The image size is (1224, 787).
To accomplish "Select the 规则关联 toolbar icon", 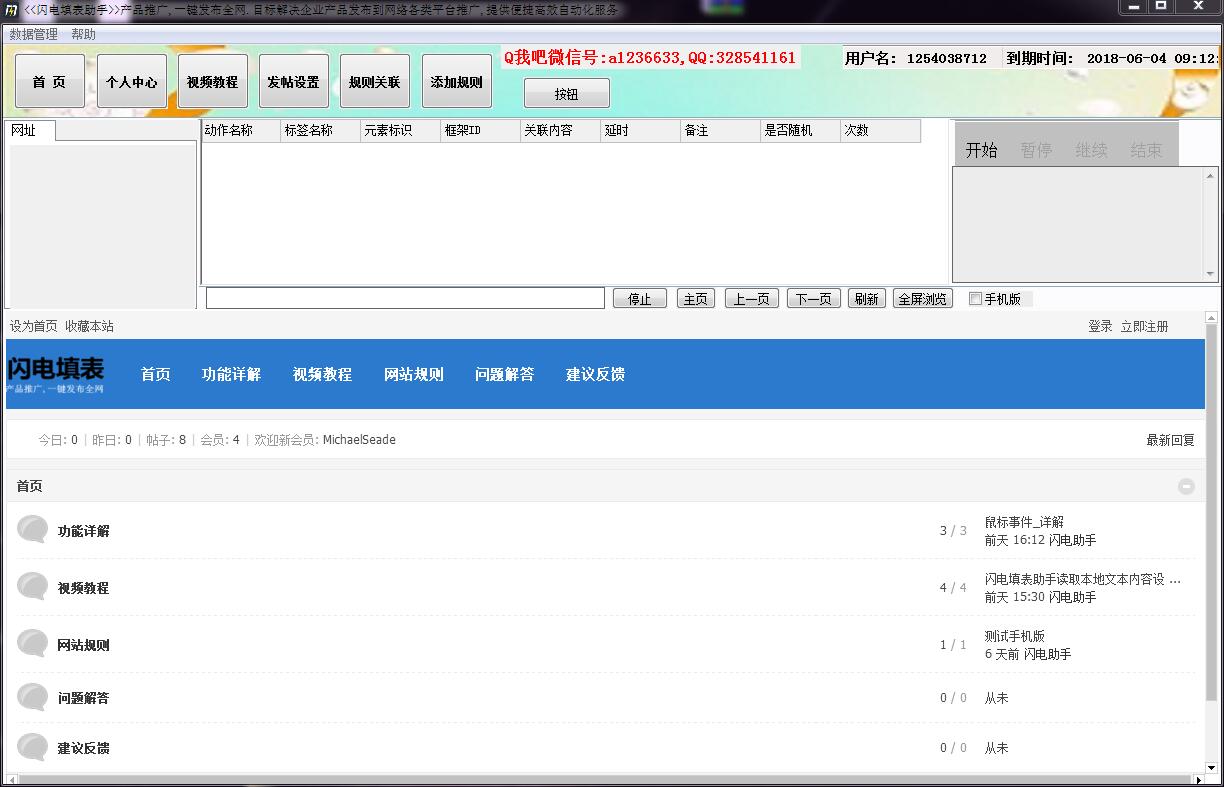I will click(374, 81).
